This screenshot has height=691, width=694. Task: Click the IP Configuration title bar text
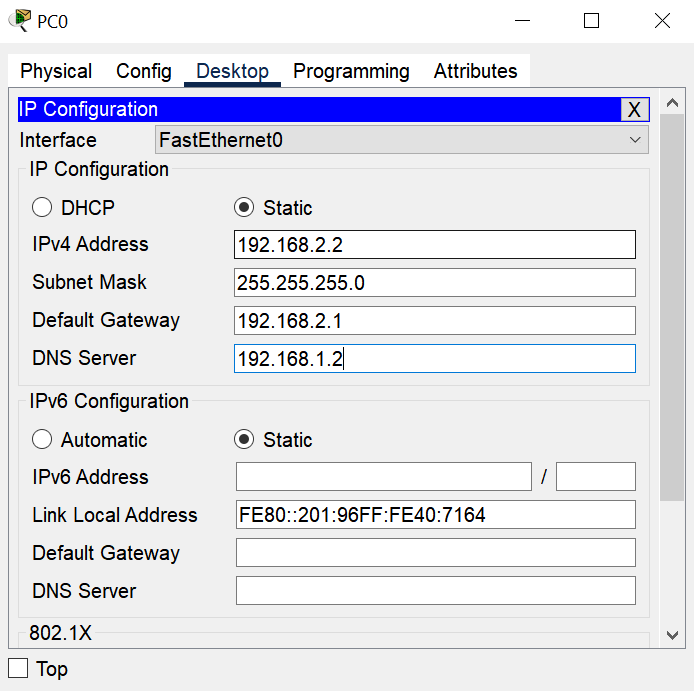88,109
